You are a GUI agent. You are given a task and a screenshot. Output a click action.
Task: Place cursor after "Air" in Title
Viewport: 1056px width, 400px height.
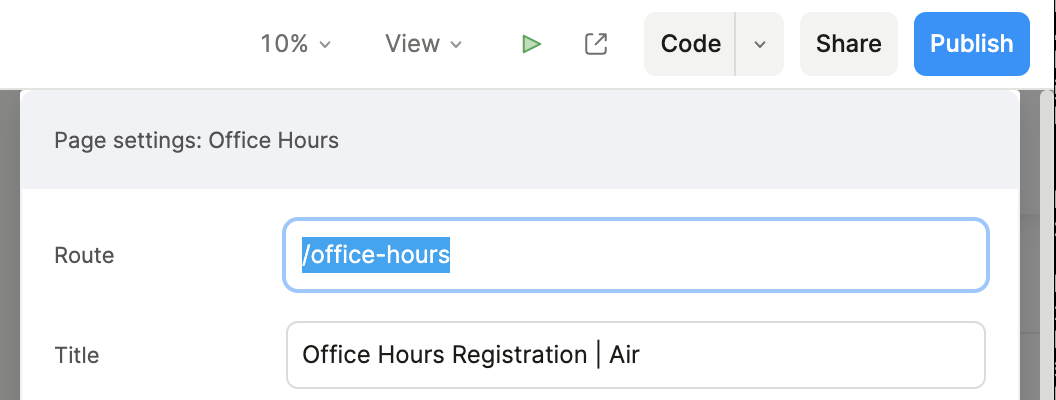coord(641,354)
